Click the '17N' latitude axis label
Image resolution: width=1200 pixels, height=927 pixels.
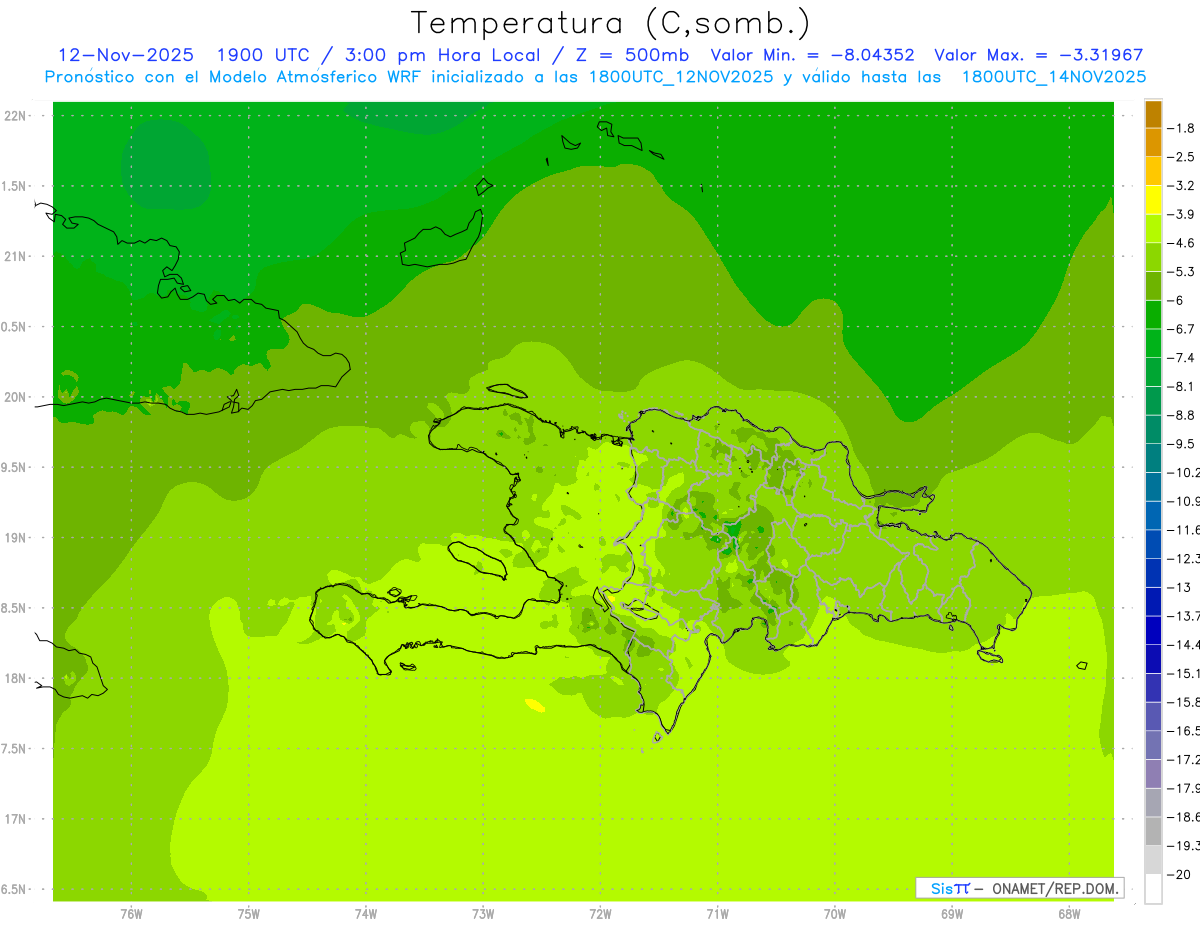(17, 819)
